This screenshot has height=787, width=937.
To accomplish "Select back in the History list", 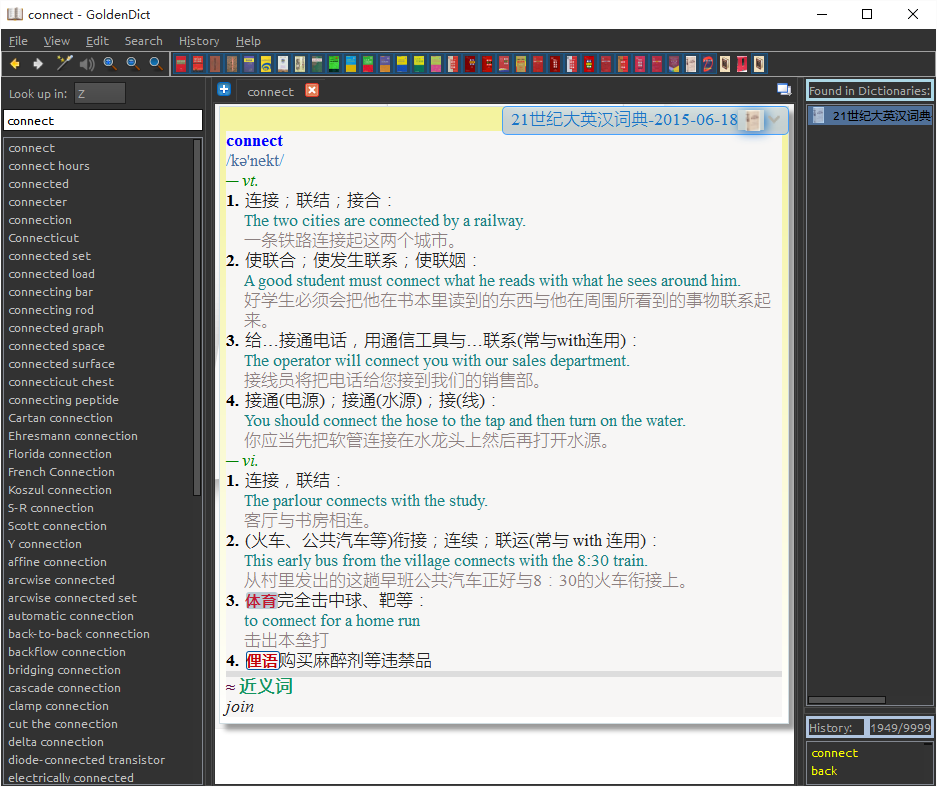I will [x=824, y=771].
